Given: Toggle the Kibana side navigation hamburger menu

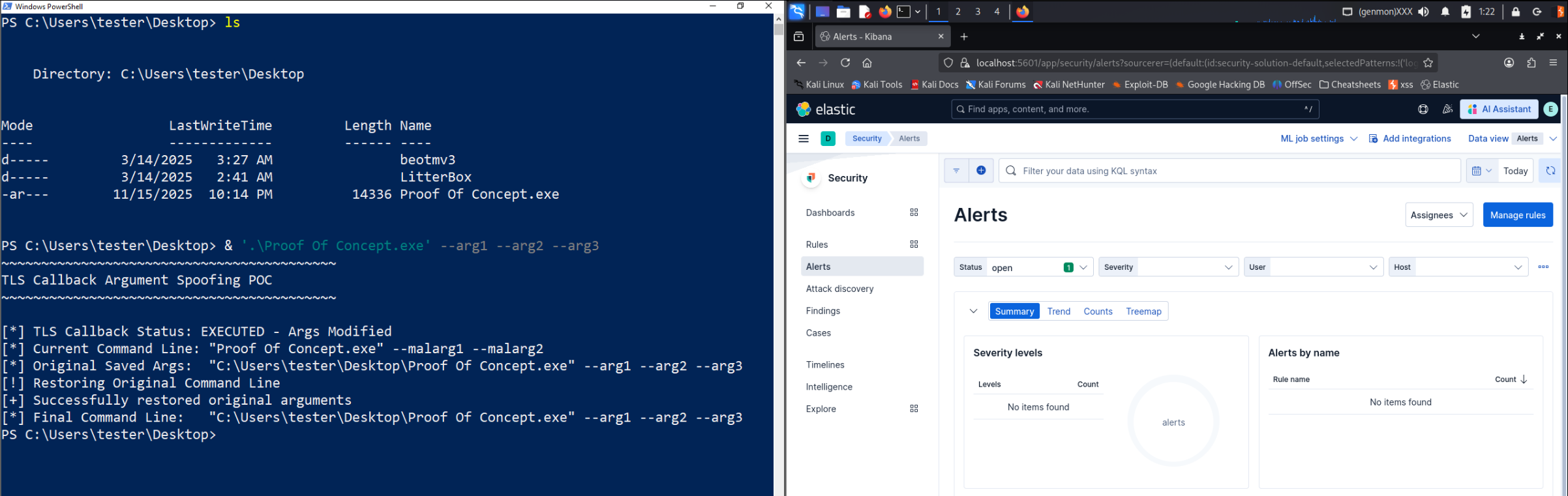Looking at the screenshot, I should click(804, 139).
